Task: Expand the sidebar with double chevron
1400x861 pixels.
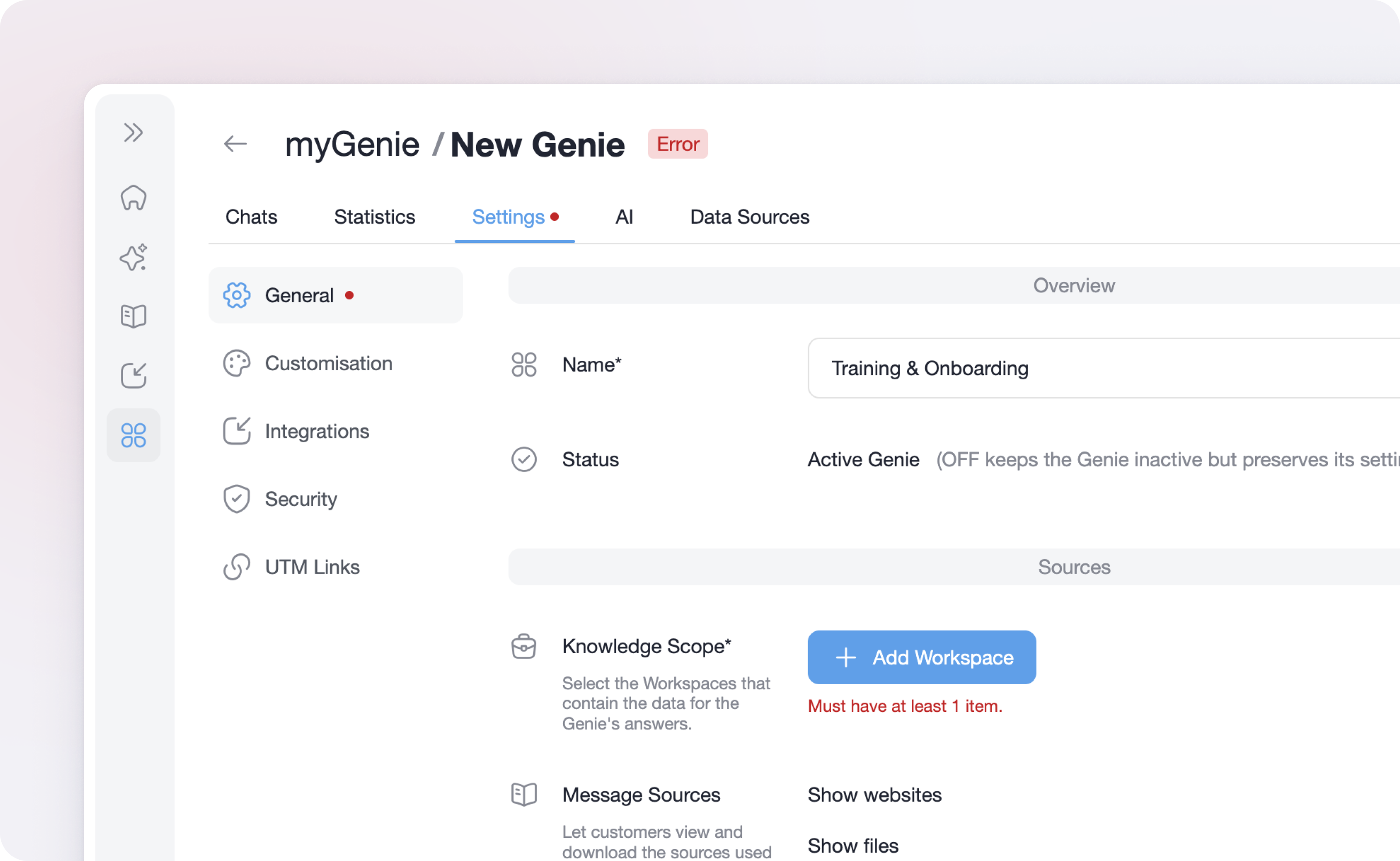Action: point(133,133)
